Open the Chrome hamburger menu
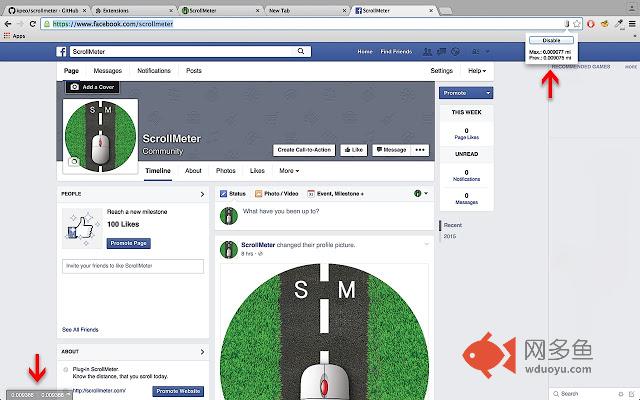Screen dimensions: 640x400 coord(632,24)
